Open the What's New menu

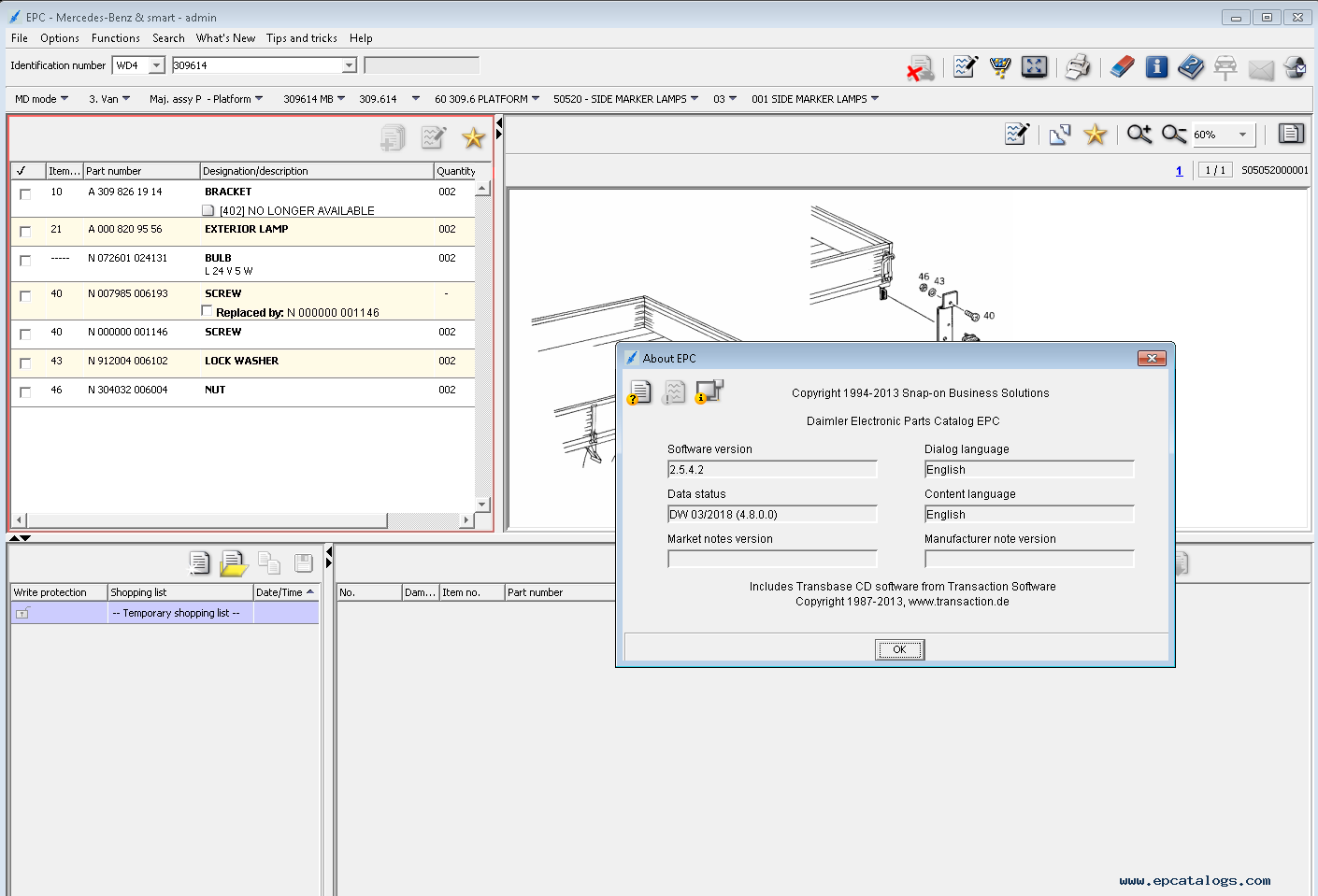225,38
